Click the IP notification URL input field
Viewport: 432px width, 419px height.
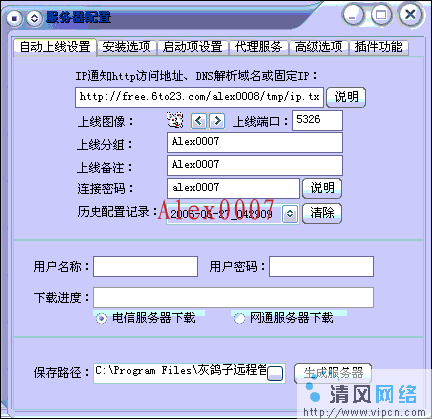coord(199,97)
